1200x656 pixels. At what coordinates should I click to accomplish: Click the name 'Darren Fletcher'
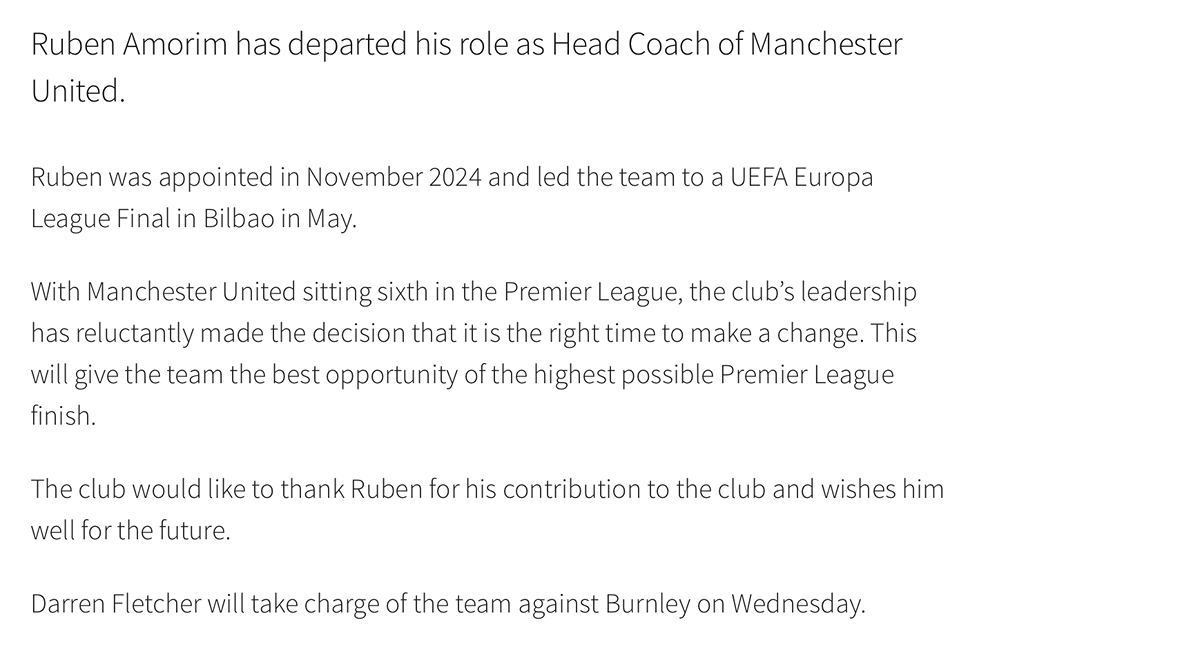[117, 604]
